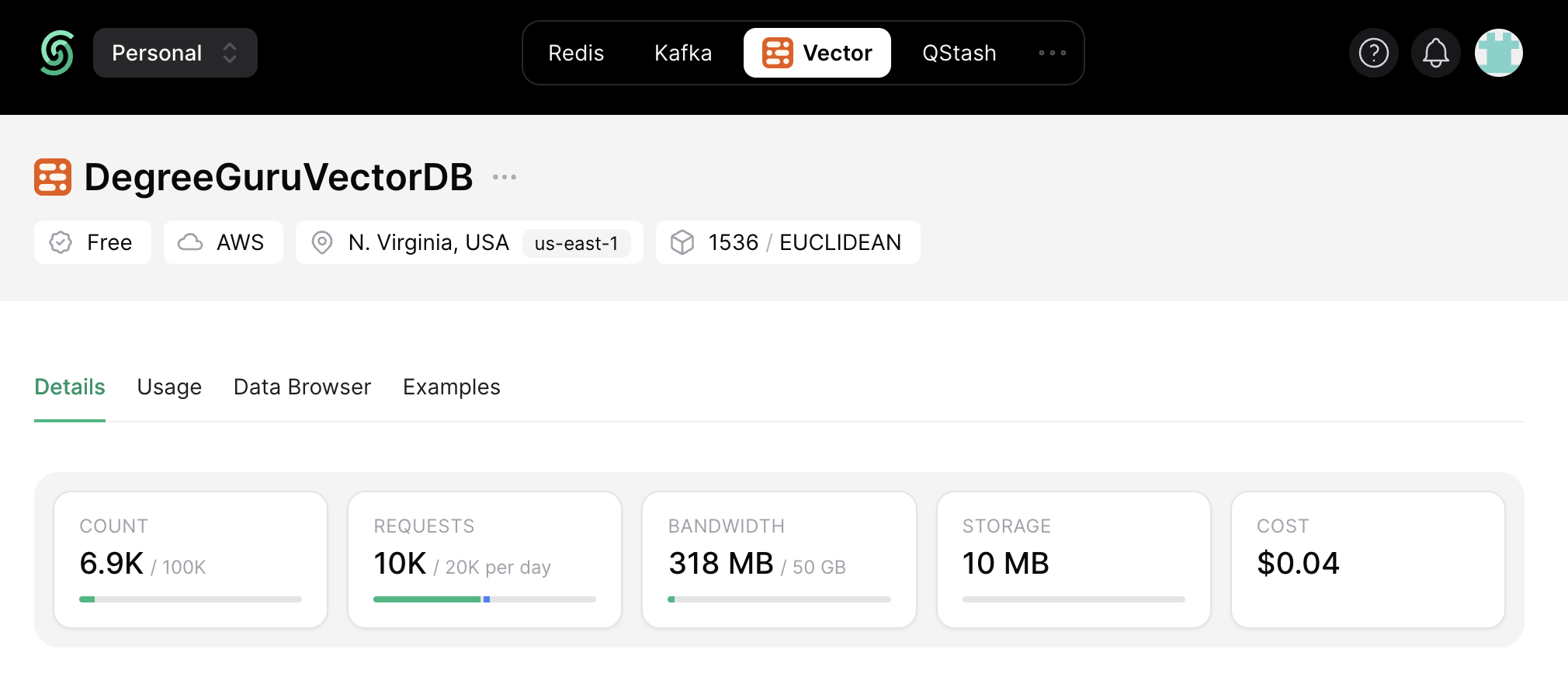1568x677 pixels.
Task: Click the '20K per day' request limit
Action: coord(498,568)
